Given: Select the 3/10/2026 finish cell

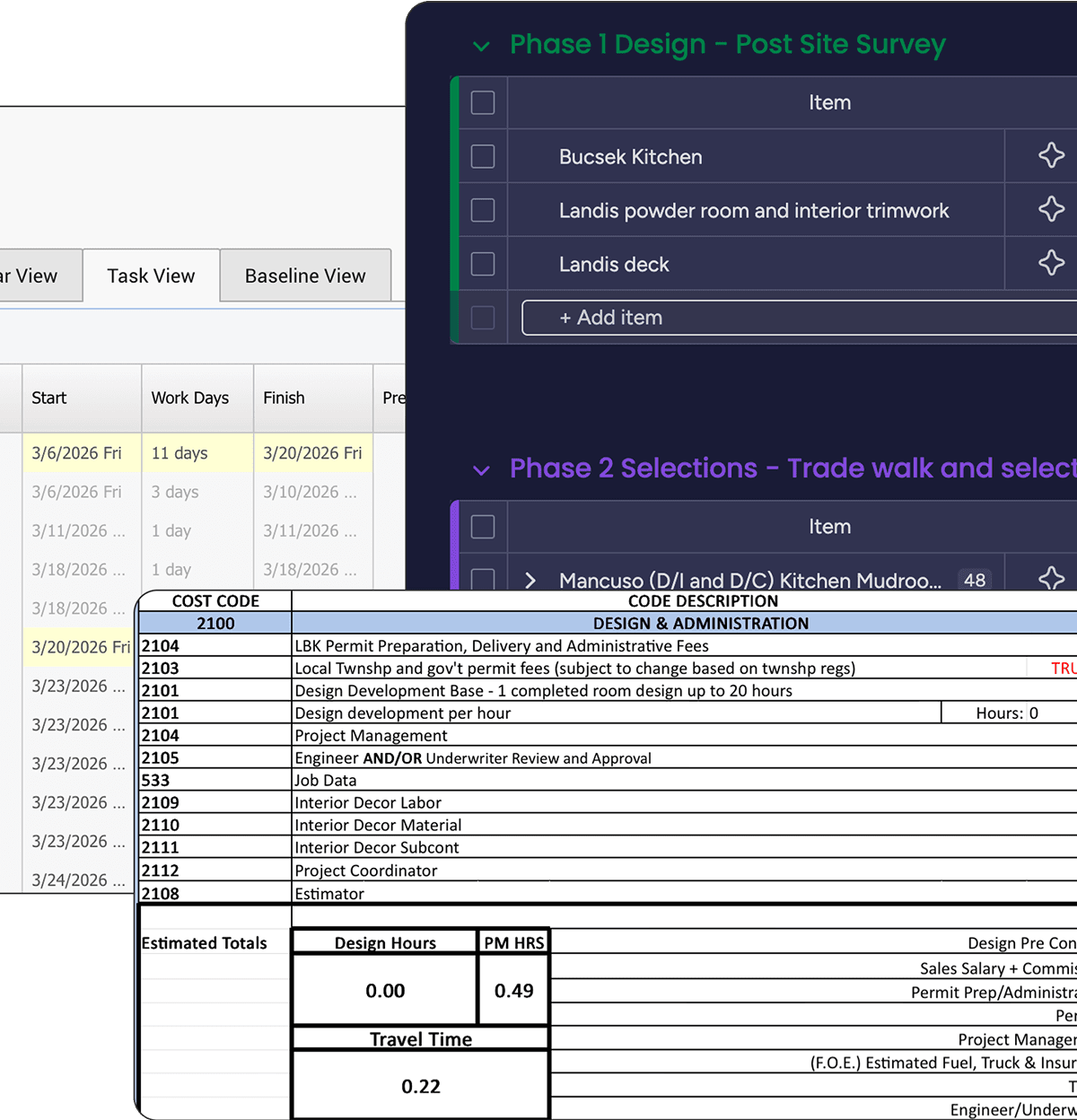Looking at the screenshot, I should pos(313,492).
